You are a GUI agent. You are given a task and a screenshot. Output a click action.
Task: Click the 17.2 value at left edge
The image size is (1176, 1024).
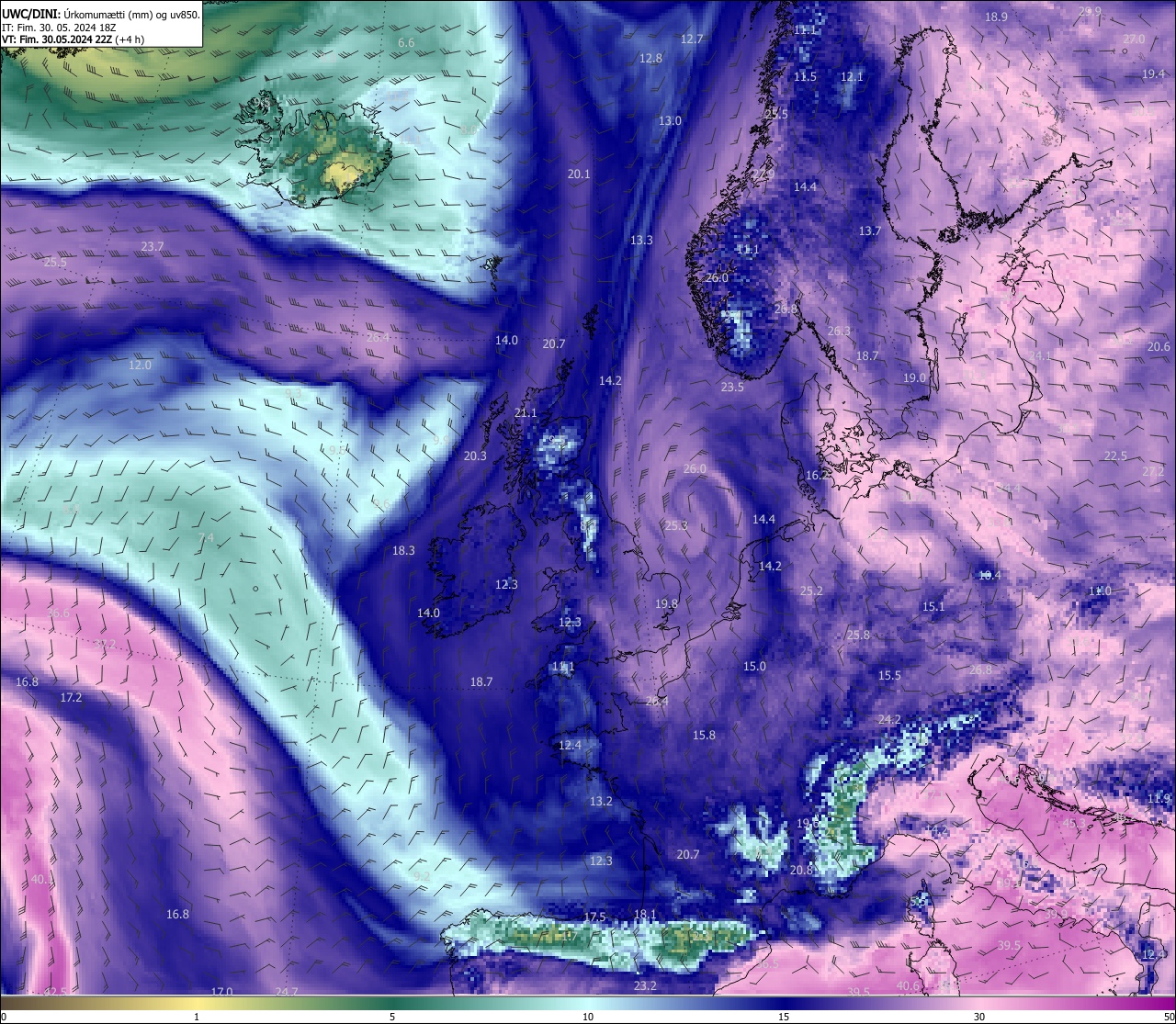tap(71, 698)
